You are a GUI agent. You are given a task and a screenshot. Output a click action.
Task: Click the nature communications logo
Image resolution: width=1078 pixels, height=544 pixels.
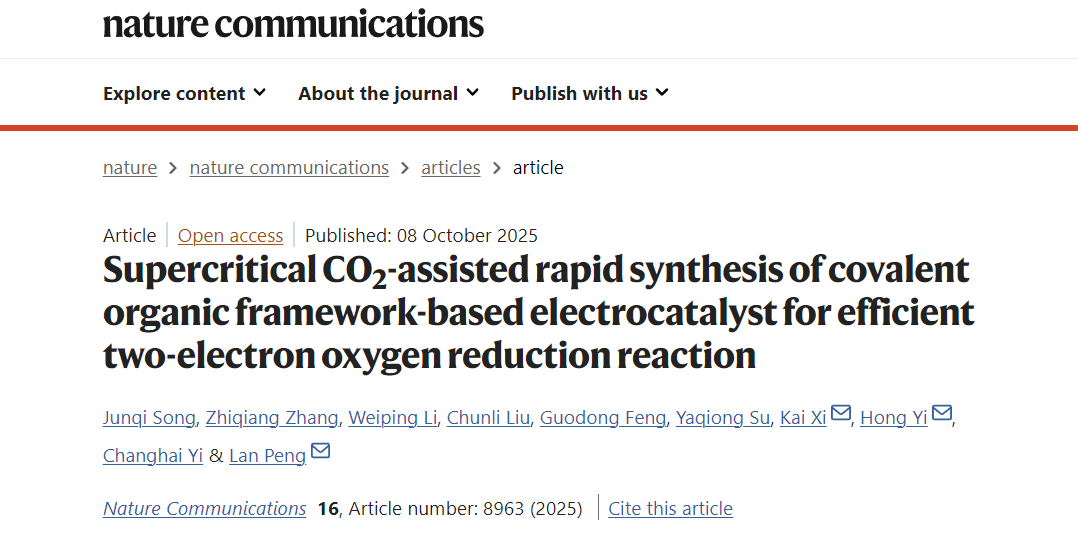(x=293, y=23)
